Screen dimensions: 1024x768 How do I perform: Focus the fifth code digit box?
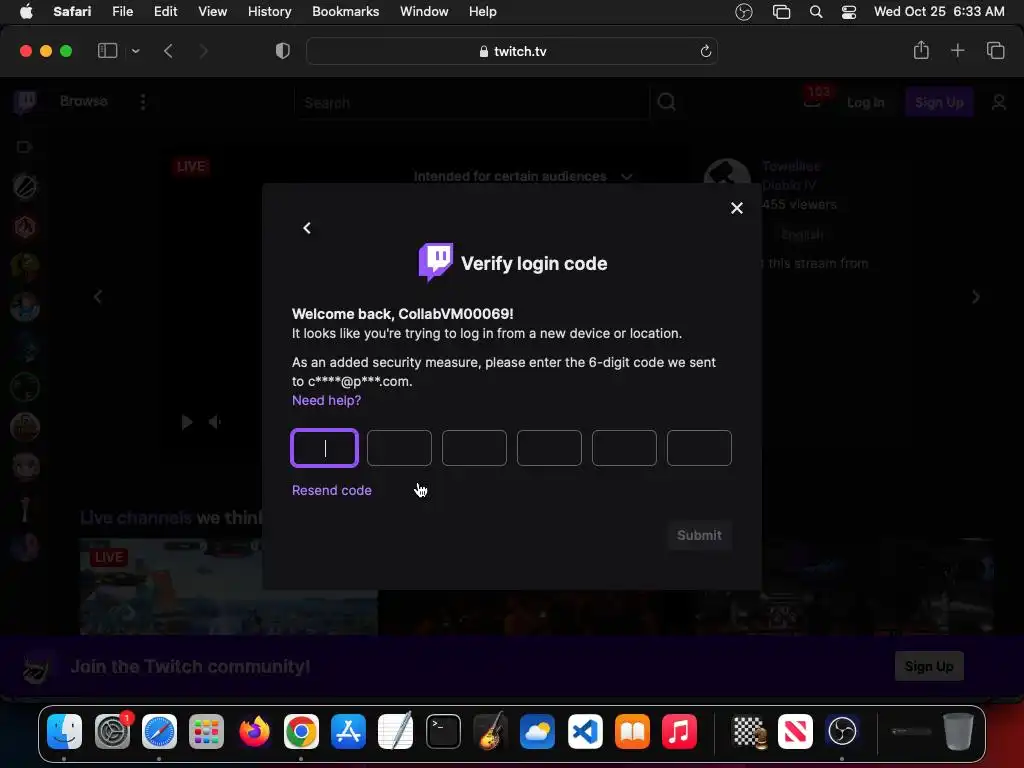[x=624, y=448]
